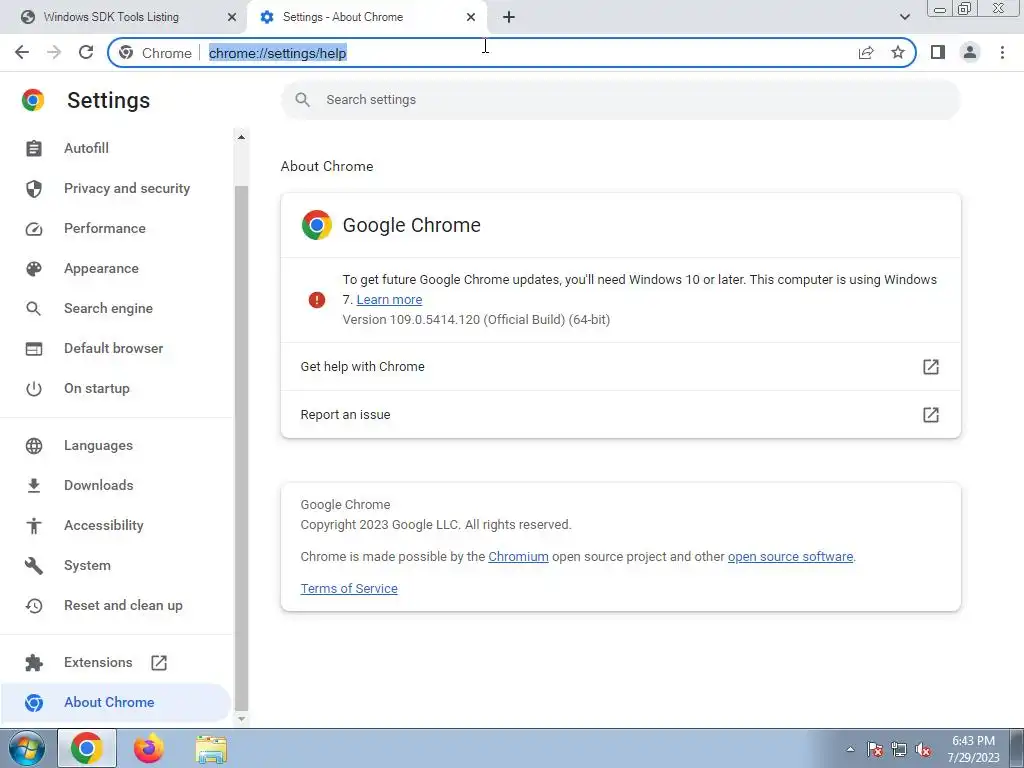Open Get help with Chrome

[620, 366]
